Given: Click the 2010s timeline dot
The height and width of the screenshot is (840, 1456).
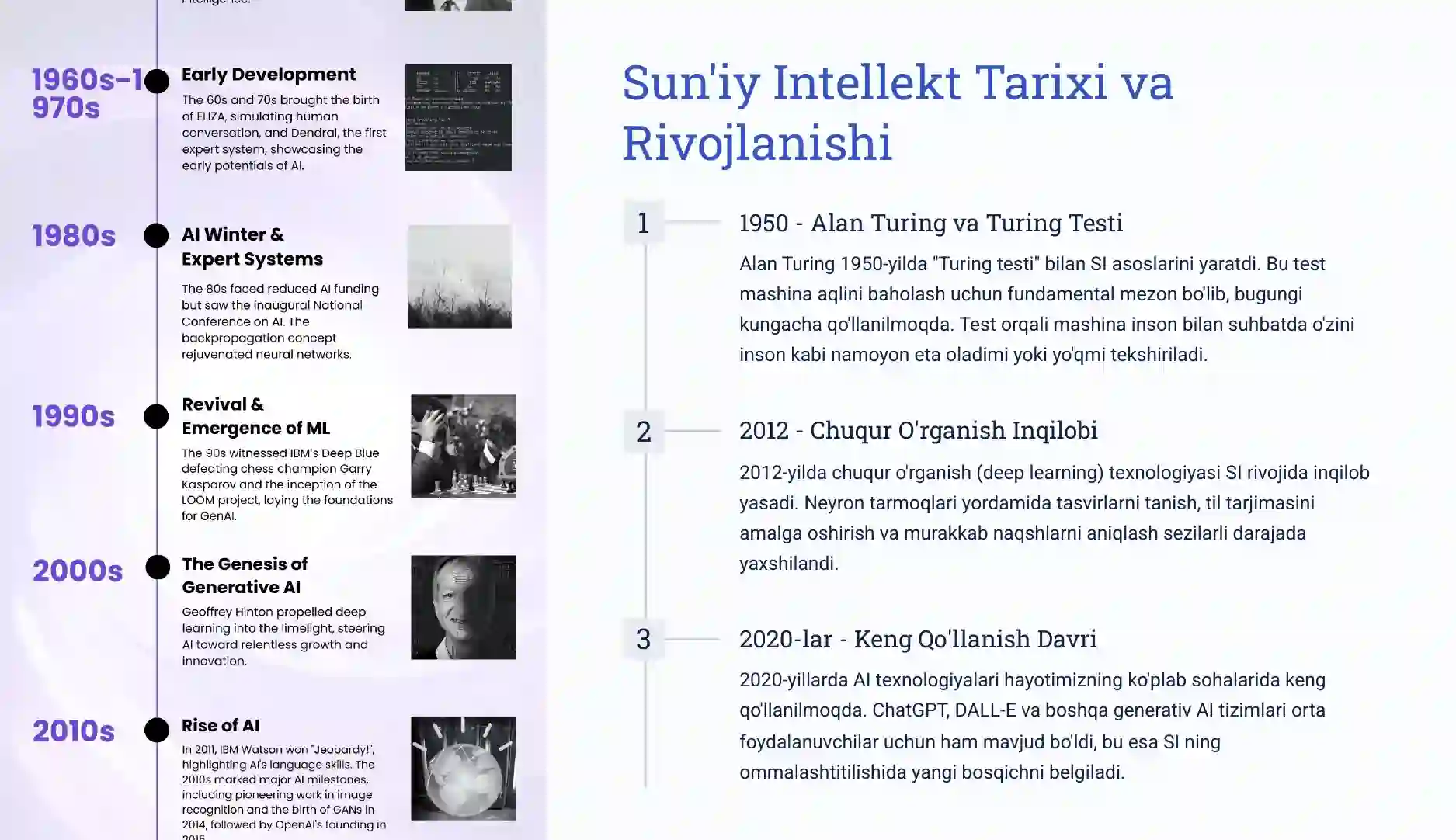Looking at the screenshot, I should point(157,730).
